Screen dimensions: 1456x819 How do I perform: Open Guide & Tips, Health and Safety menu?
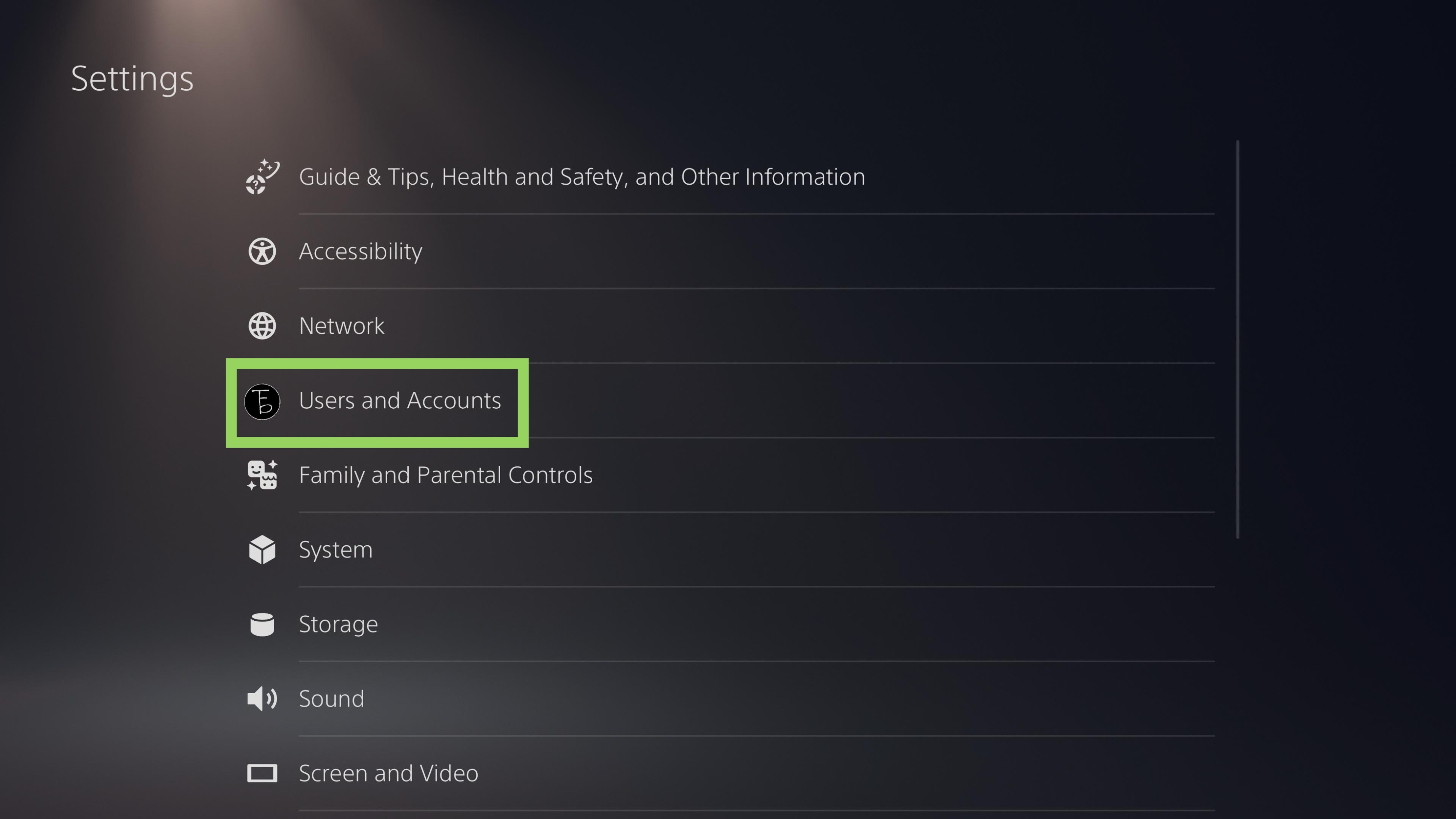pyautogui.click(x=582, y=177)
